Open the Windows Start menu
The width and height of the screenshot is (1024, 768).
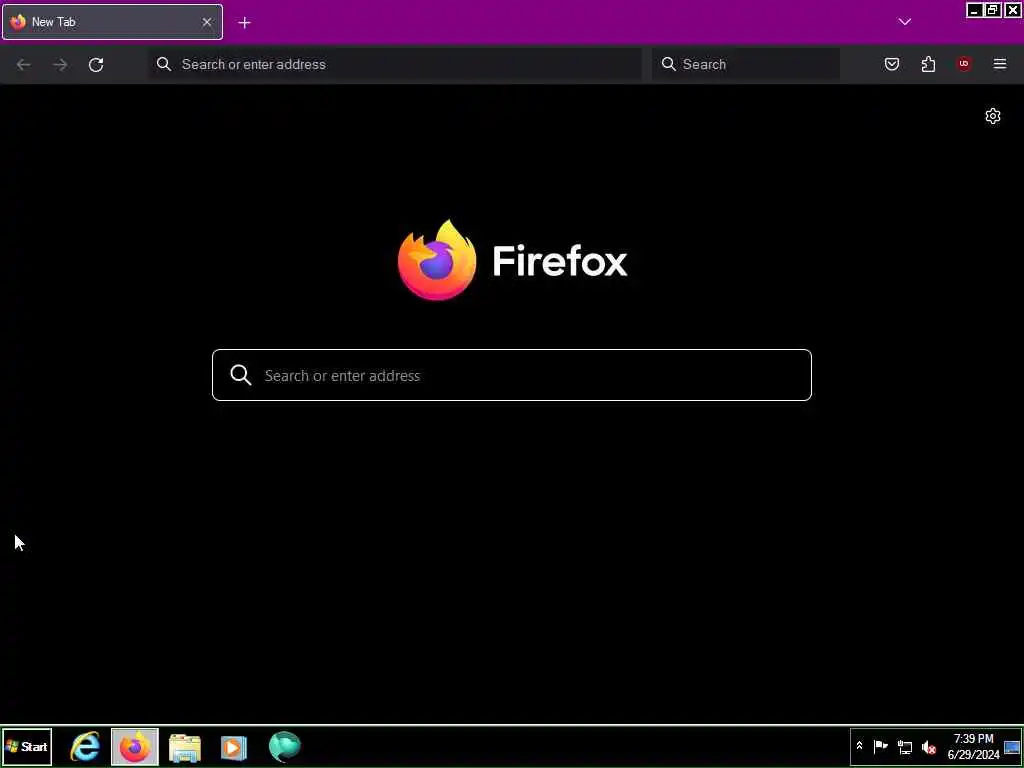pyautogui.click(x=27, y=746)
